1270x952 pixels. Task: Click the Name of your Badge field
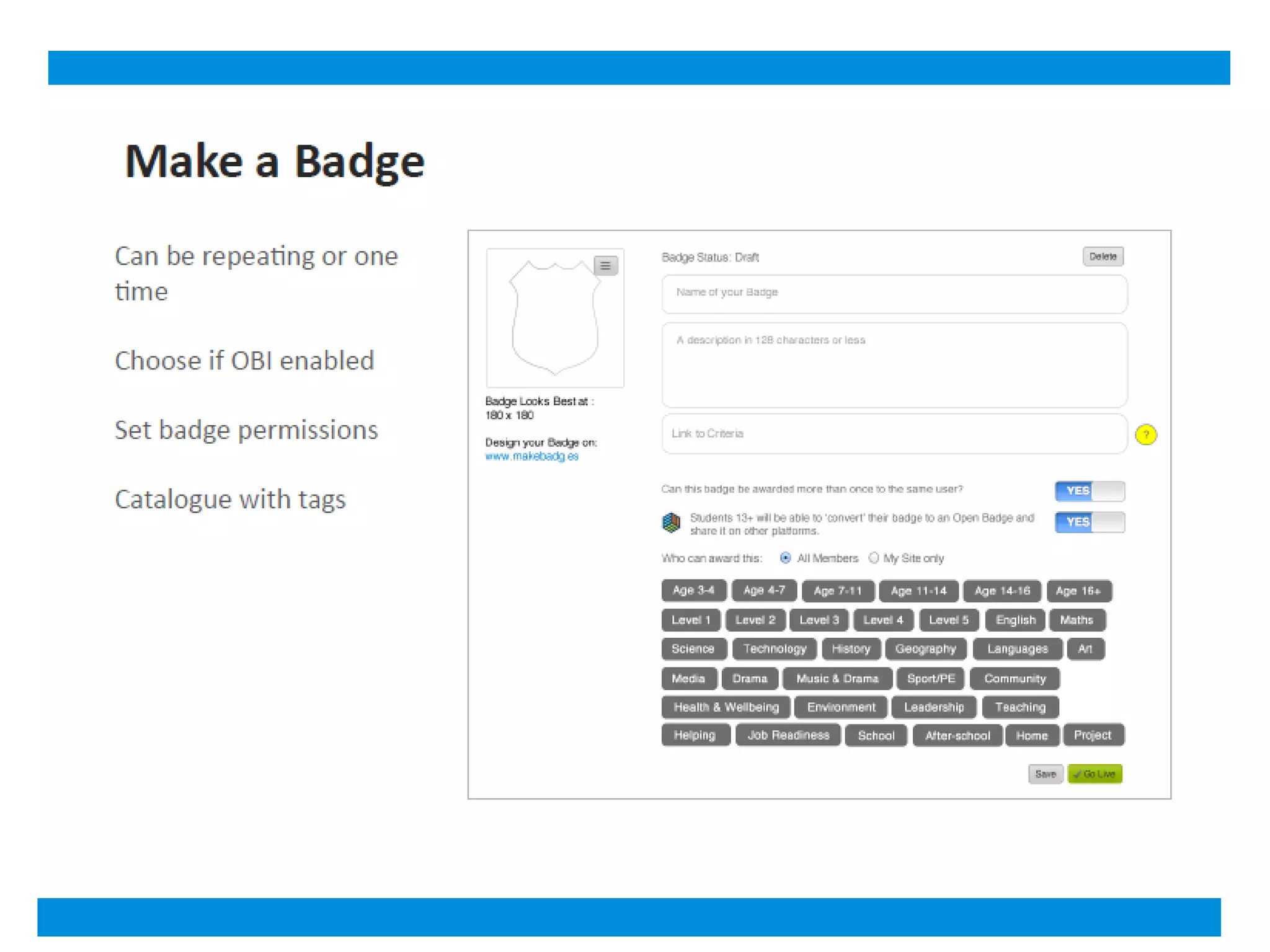(894, 293)
